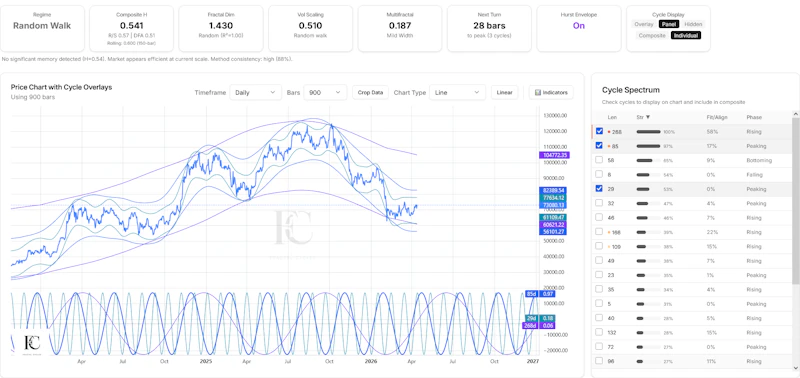Click the Cycle Spectrum vertical scrollbar
This screenshot has width=800, height=378.
[x=795, y=200]
